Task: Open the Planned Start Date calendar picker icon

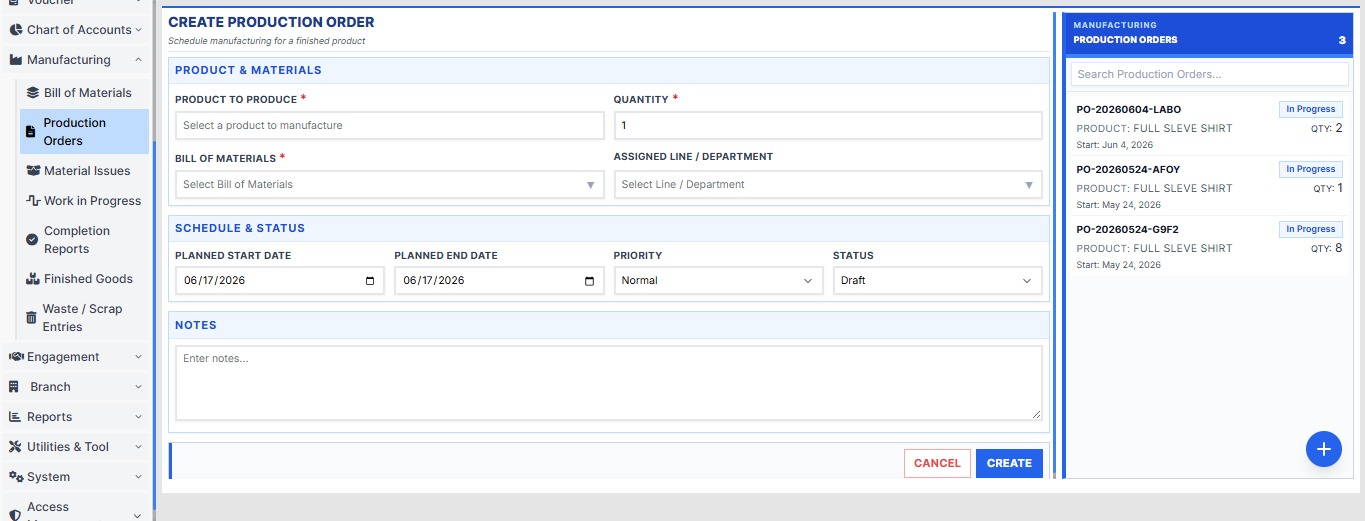Action: point(370,281)
